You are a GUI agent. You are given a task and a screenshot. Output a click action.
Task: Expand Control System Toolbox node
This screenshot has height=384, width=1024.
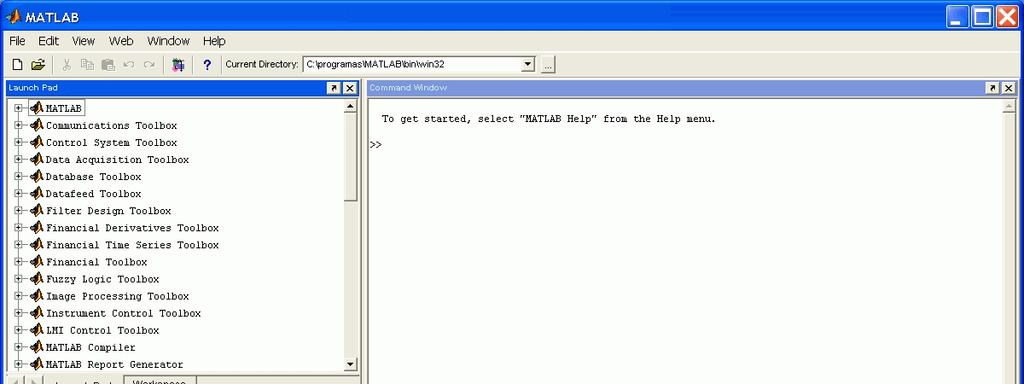pyautogui.click(x=18, y=142)
